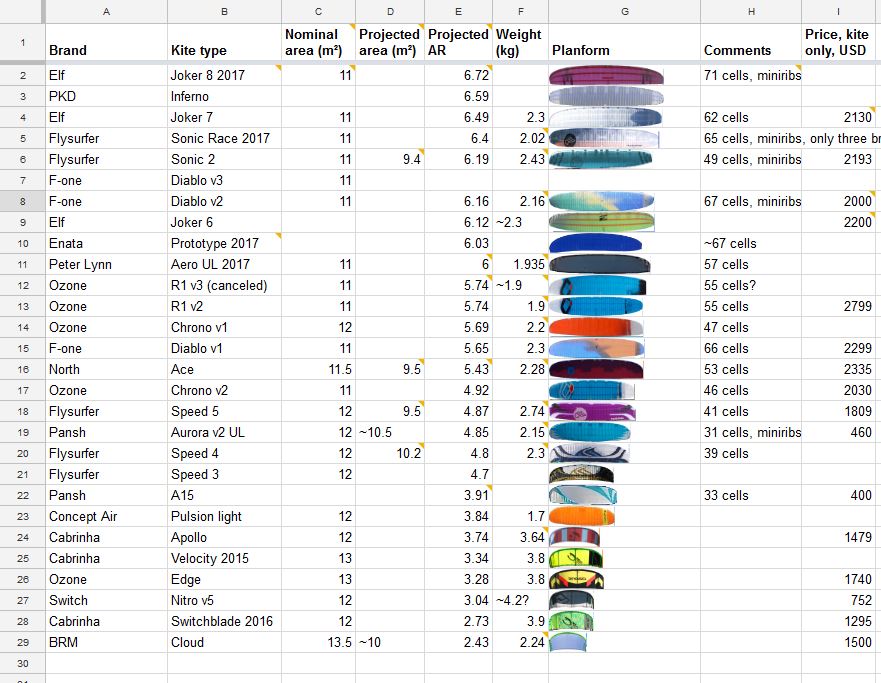Select the 1.935 weight cell
This screenshot has height=683, width=881.
pyautogui.click(x=520, y=264)
